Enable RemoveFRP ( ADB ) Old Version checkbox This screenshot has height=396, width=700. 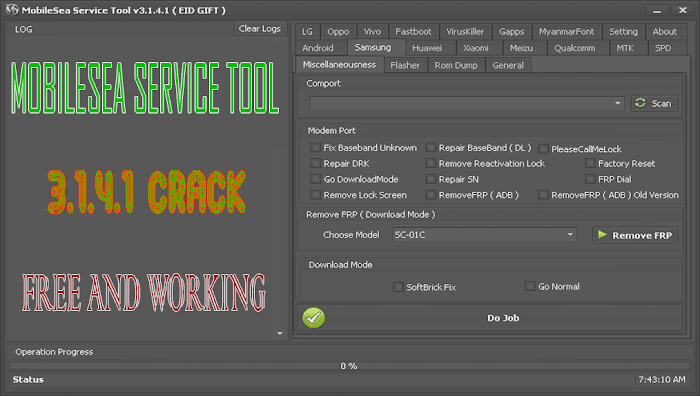pyautogui.click(x=543, y=195)
